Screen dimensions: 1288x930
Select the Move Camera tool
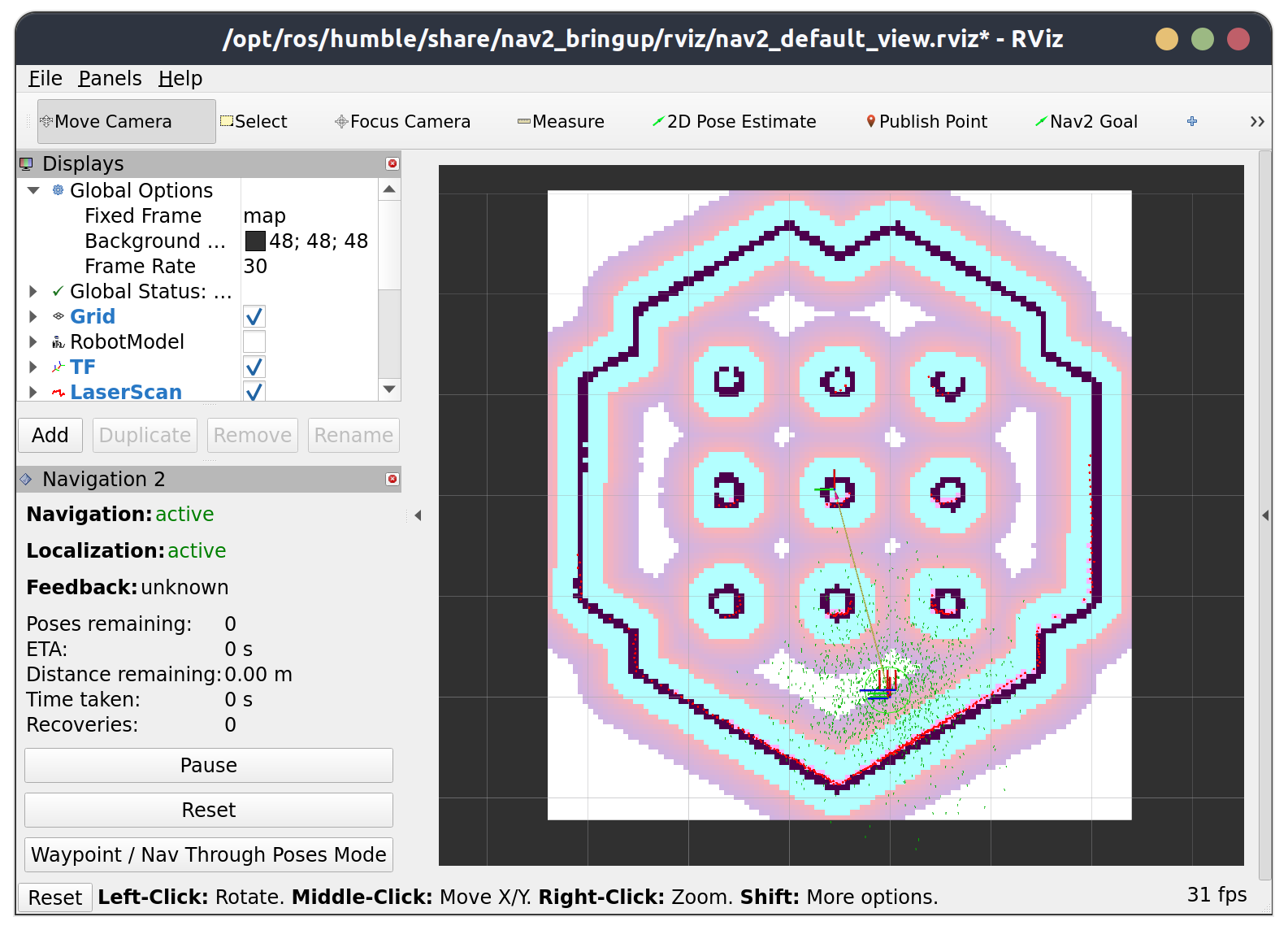click(126, 122)
